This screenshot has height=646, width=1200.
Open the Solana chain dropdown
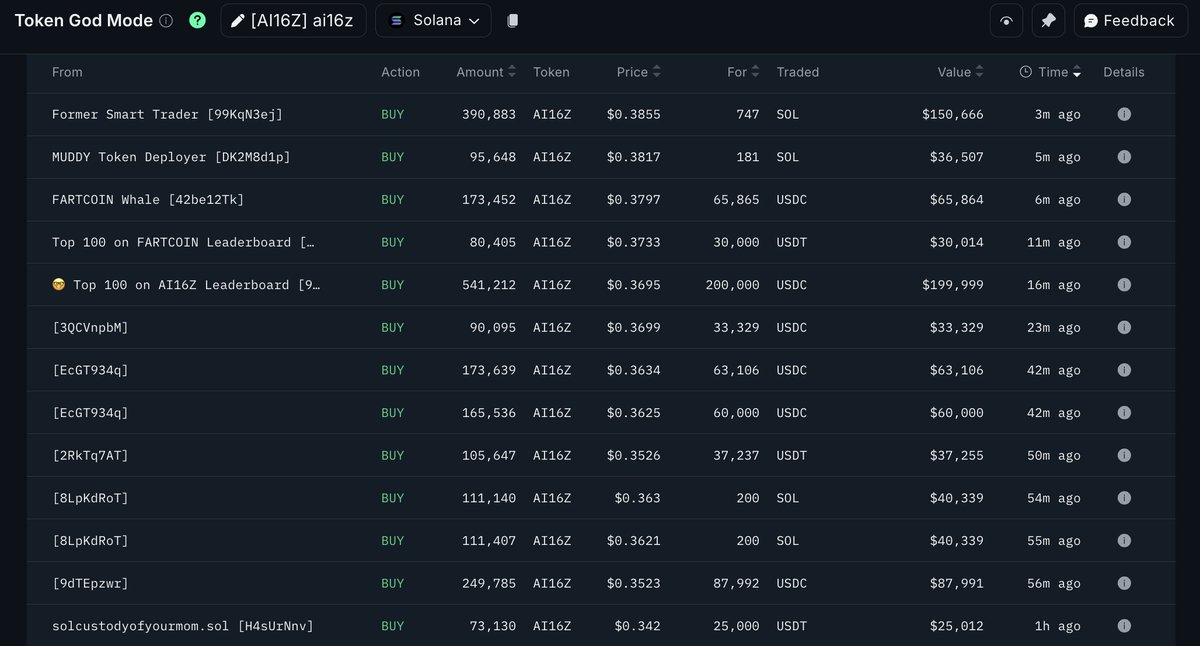(433, 20)
